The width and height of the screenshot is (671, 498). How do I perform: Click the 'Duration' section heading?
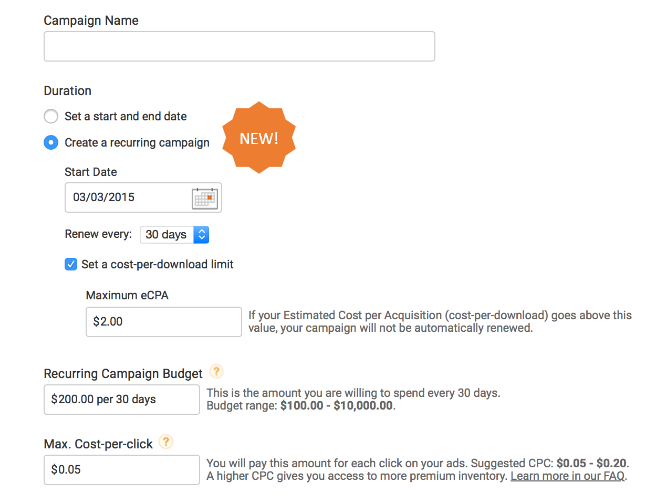click(68, 91)
